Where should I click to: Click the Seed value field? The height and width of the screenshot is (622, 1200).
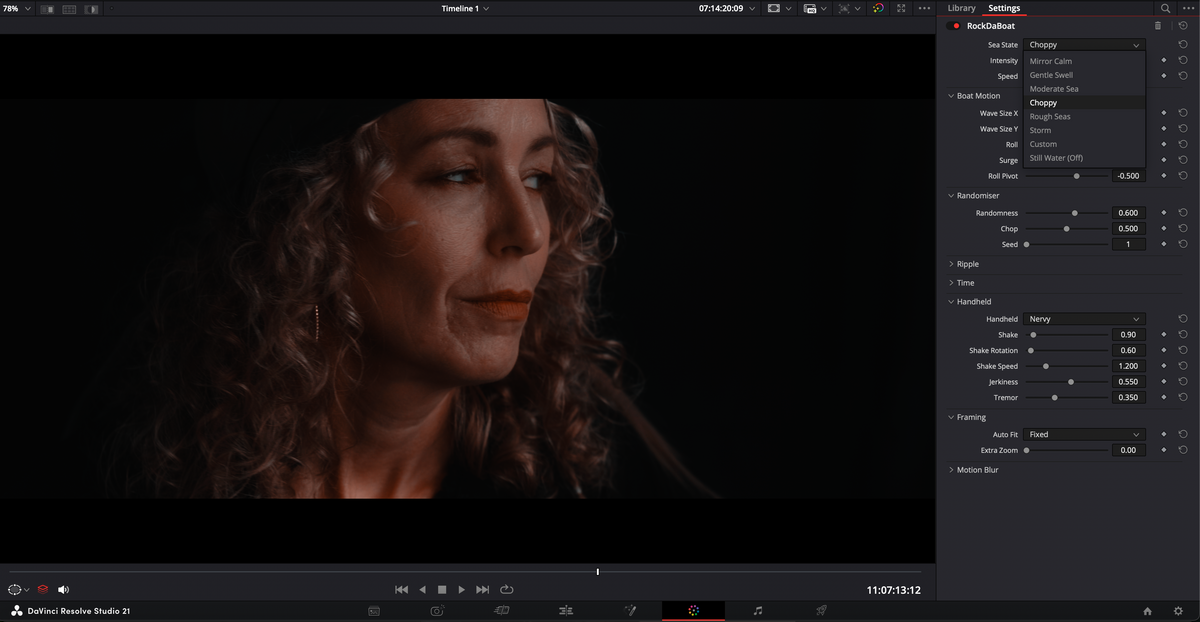(1129, 244)
